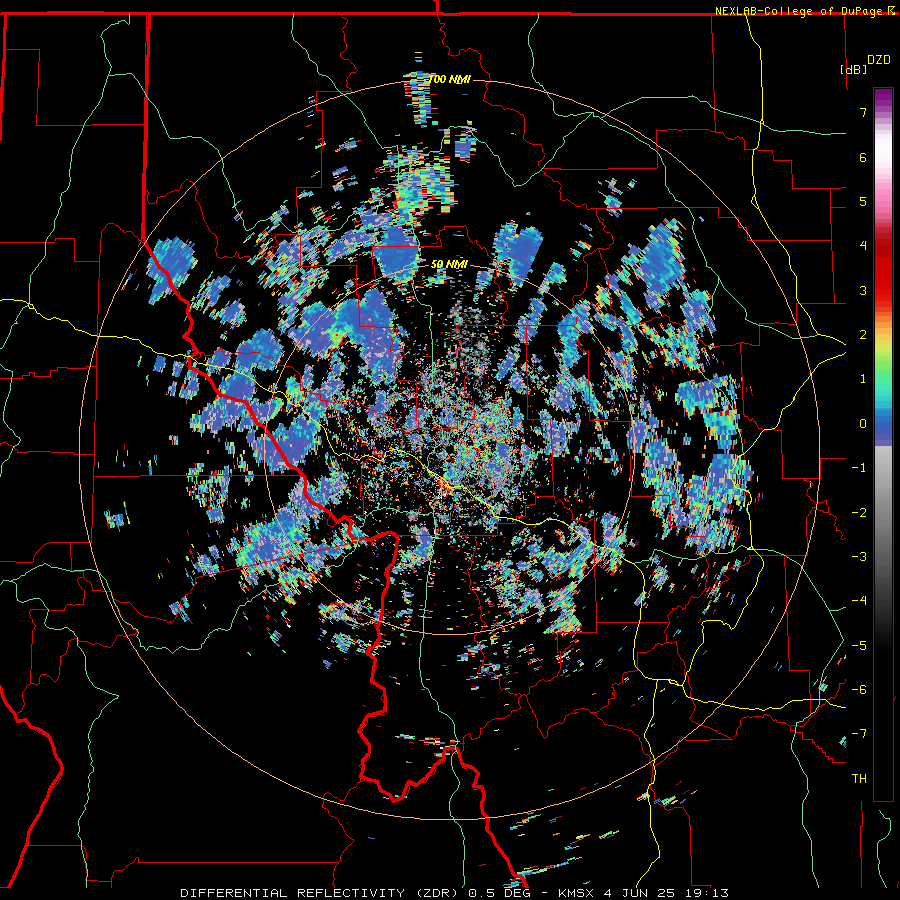The image size is (900, 900).
Task: Click the 3 value on color scale
Action: [863, 290]
